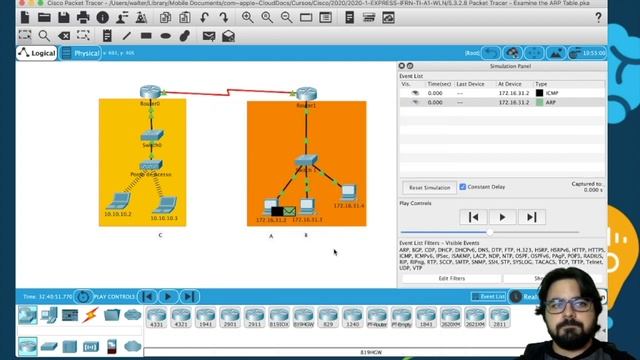Choose the Select tool with dashed rectangle
The image size is (640, 360).
25,36
